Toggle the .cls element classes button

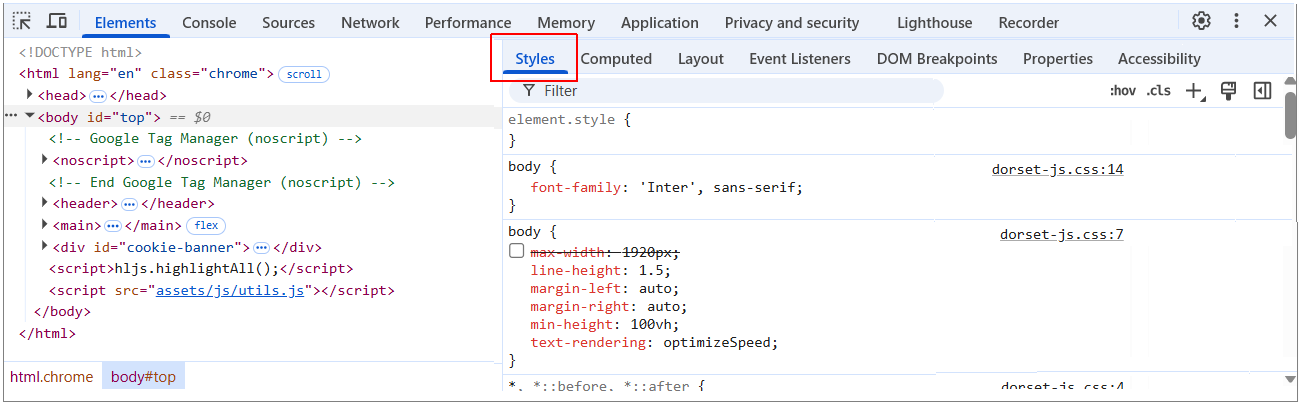pos(1158,91)
